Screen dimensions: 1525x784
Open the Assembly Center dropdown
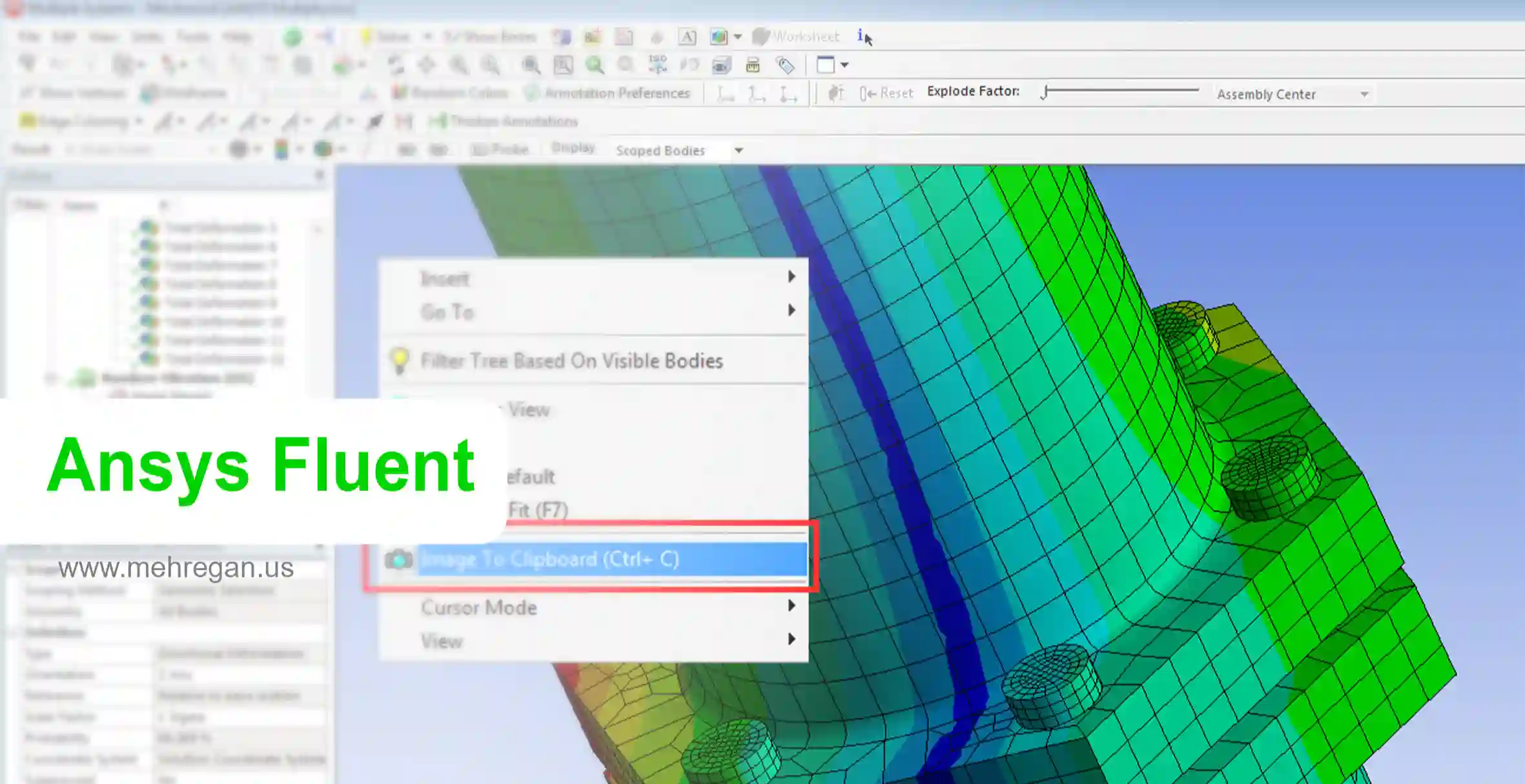pos(1364,94)
